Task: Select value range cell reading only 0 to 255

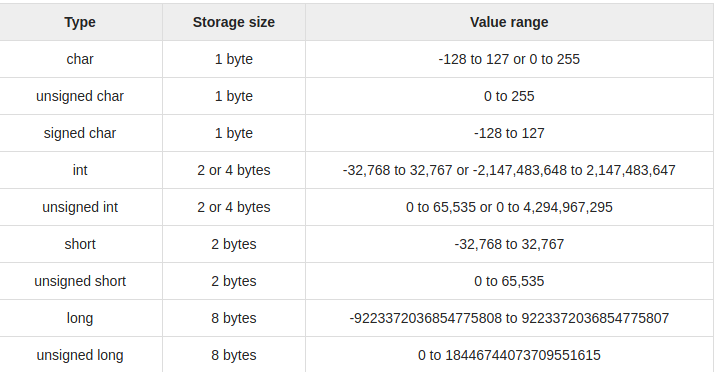Action: pyautogui.click(x=509, y=96)
